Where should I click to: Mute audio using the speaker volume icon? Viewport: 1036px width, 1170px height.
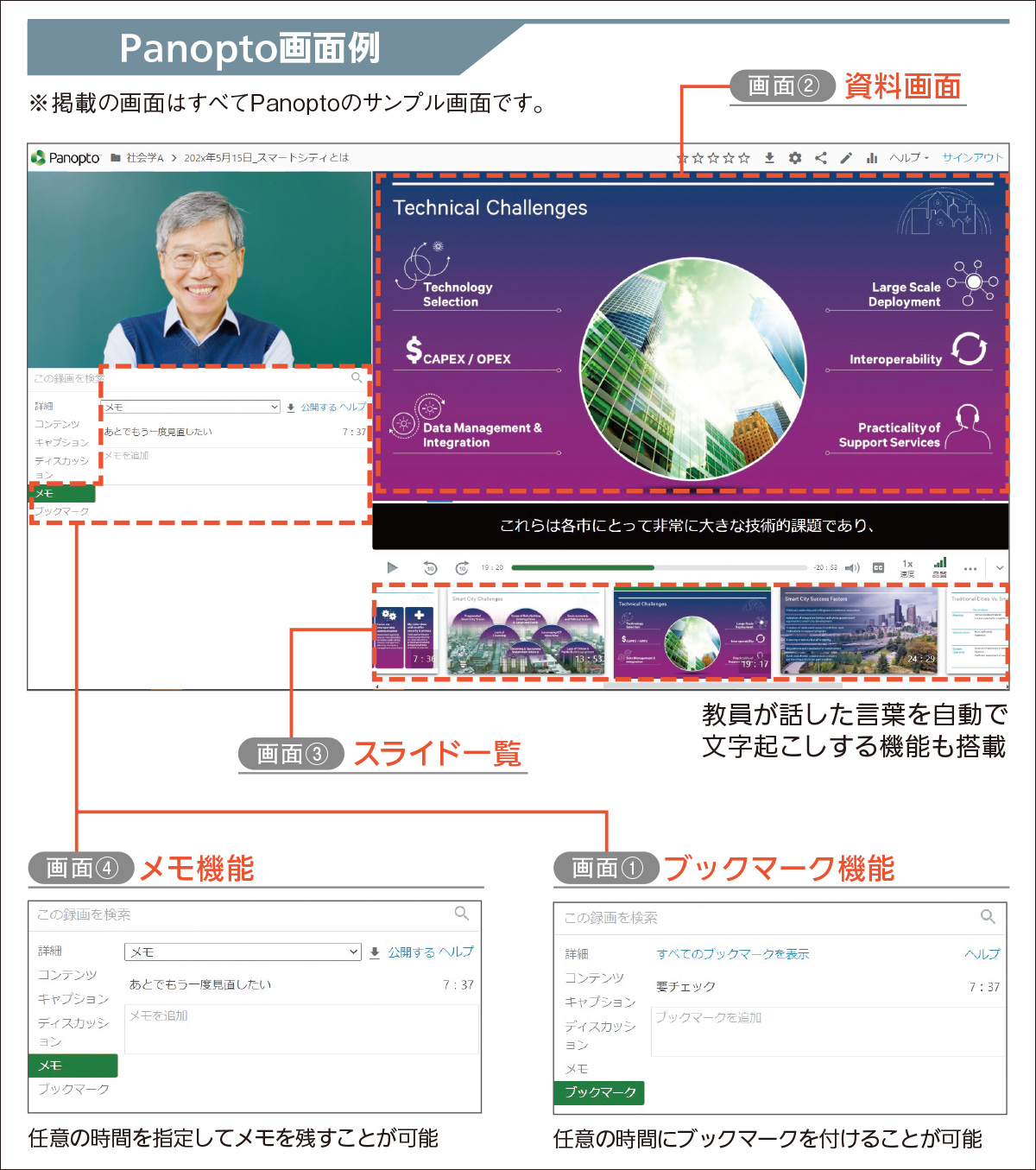pos(852,568)
